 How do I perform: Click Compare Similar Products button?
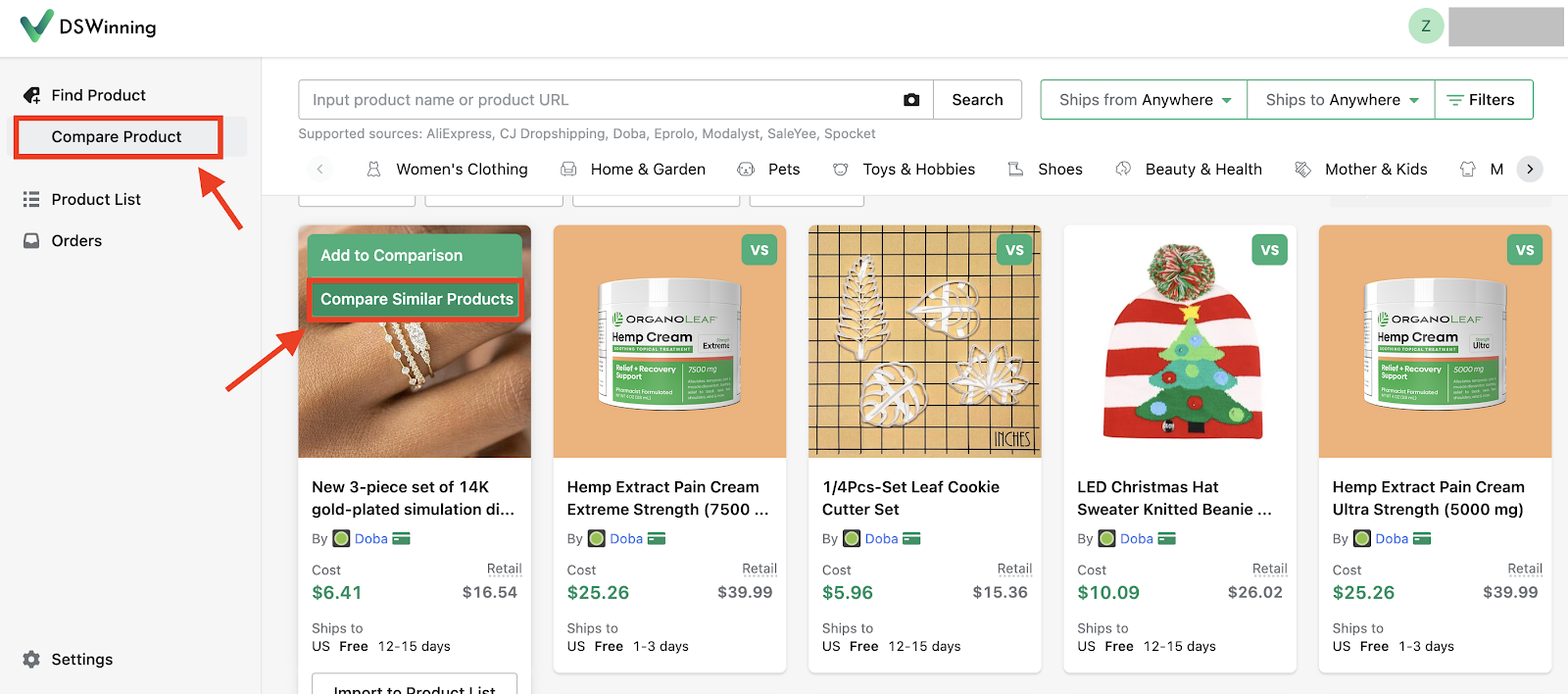pyautogui.click(x=416, y=299)
